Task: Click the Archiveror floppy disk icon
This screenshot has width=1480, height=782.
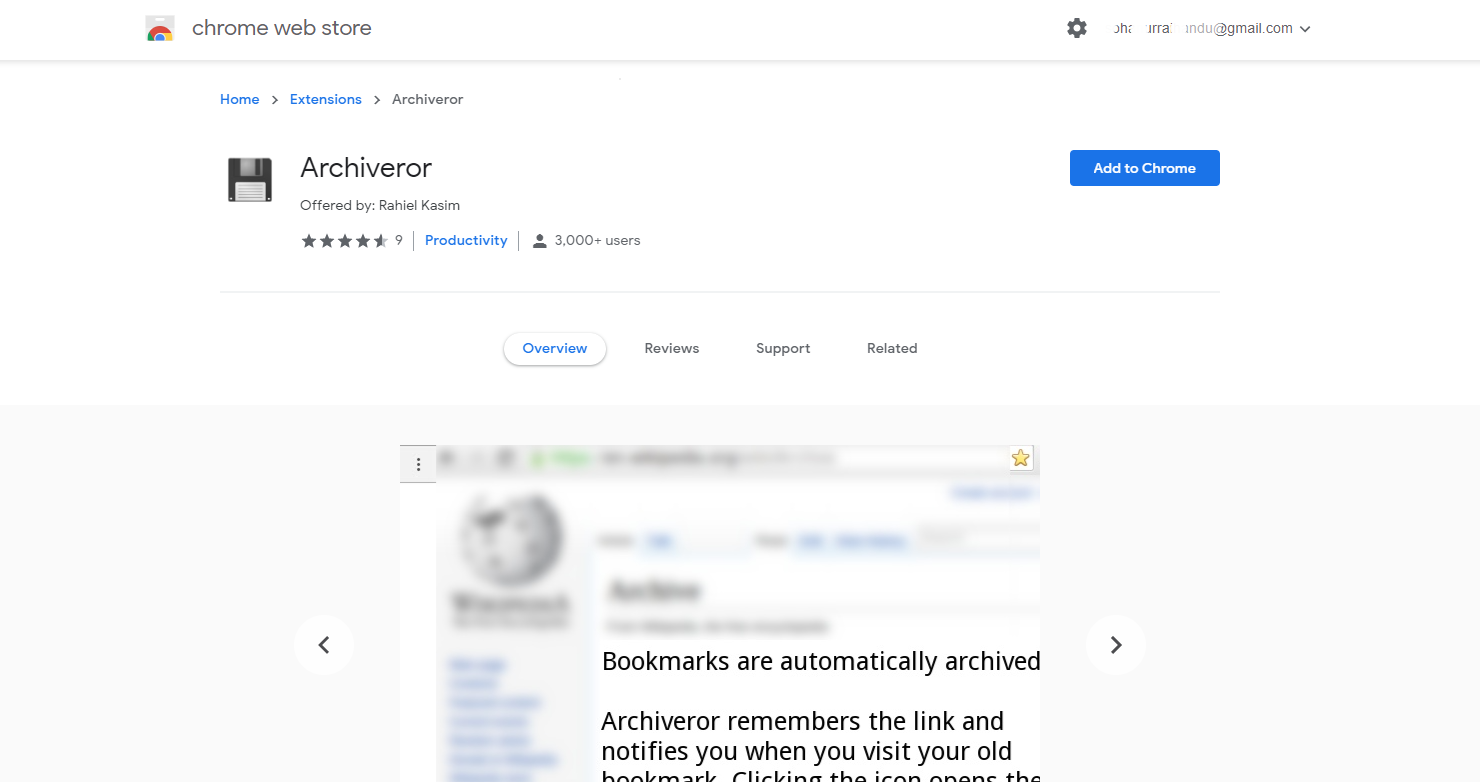Action: [250, 180]
